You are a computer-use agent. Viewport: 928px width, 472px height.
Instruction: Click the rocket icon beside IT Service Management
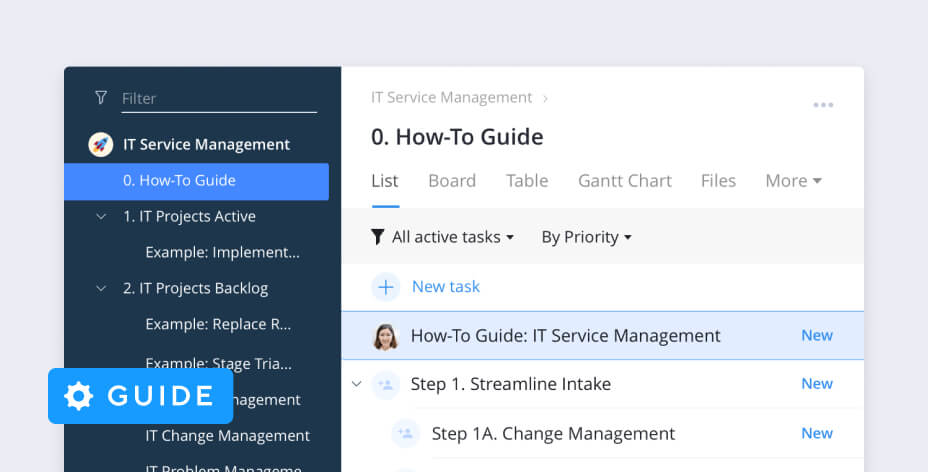click(x=100, y=144)
